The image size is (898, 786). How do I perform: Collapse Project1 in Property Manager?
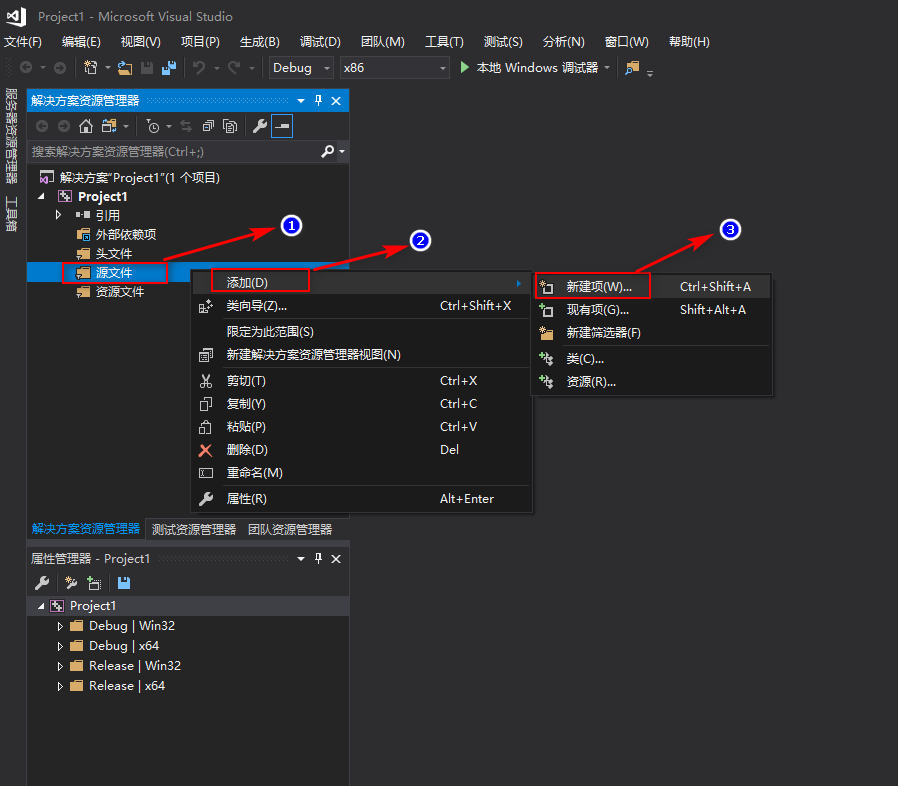pos(41,606)
